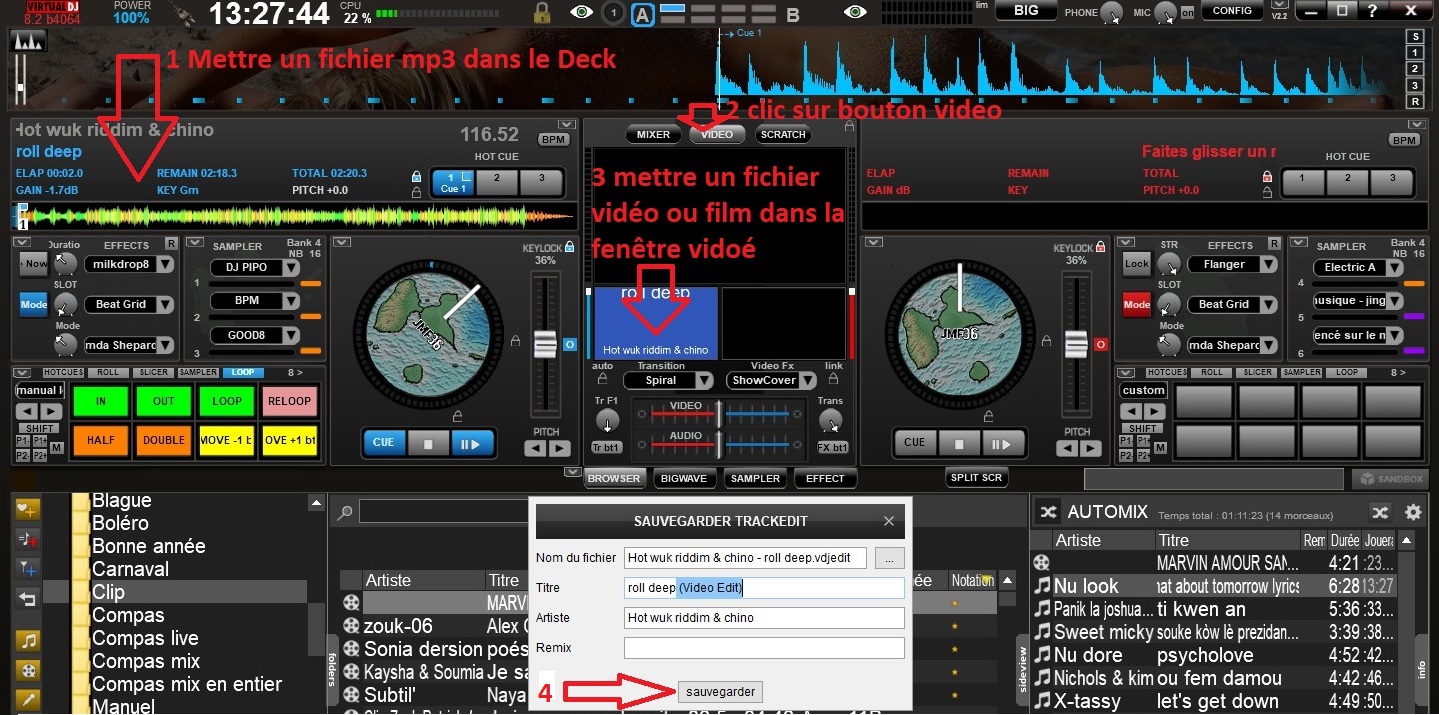
Task: Click the left deck KEYLOCK padlock icon
Action: pos(570,244)
